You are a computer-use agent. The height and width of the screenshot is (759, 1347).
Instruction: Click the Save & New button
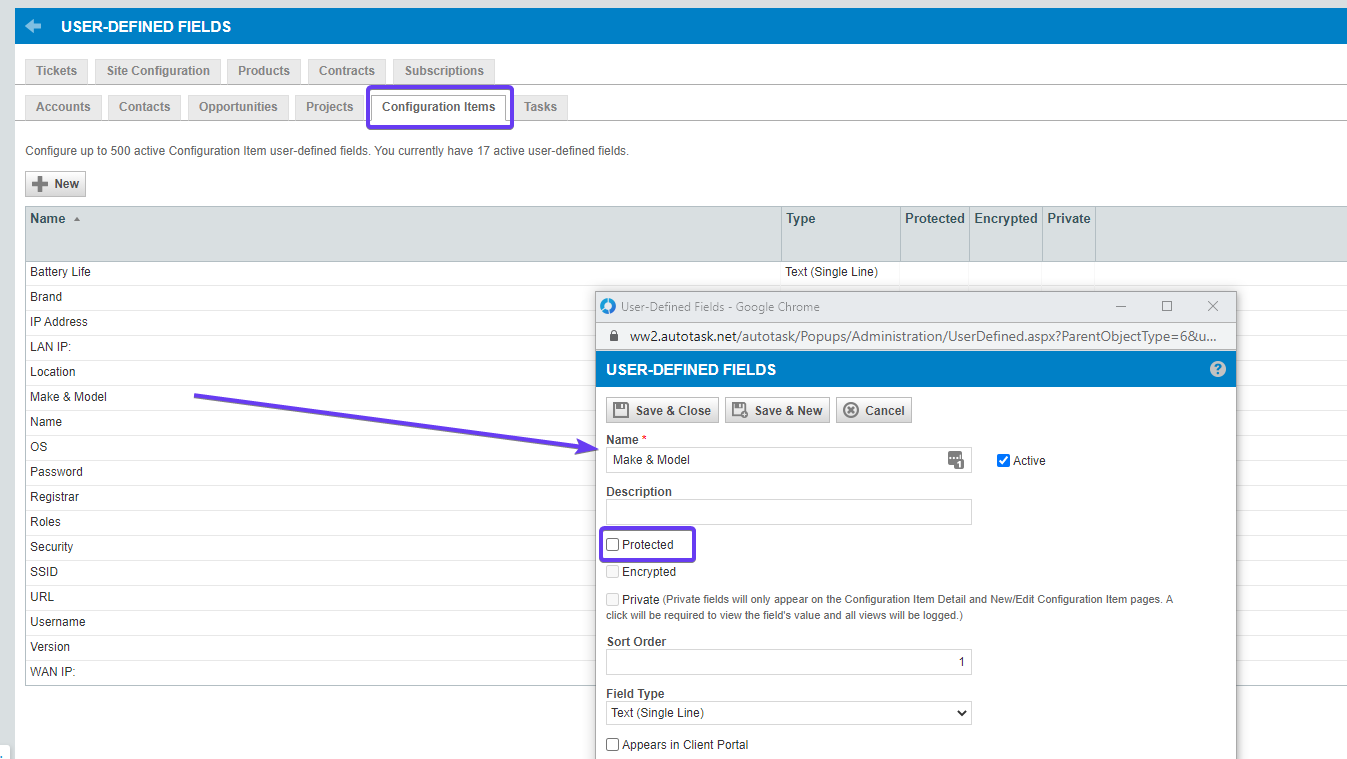pyautogui.click(x=777, y=409)
